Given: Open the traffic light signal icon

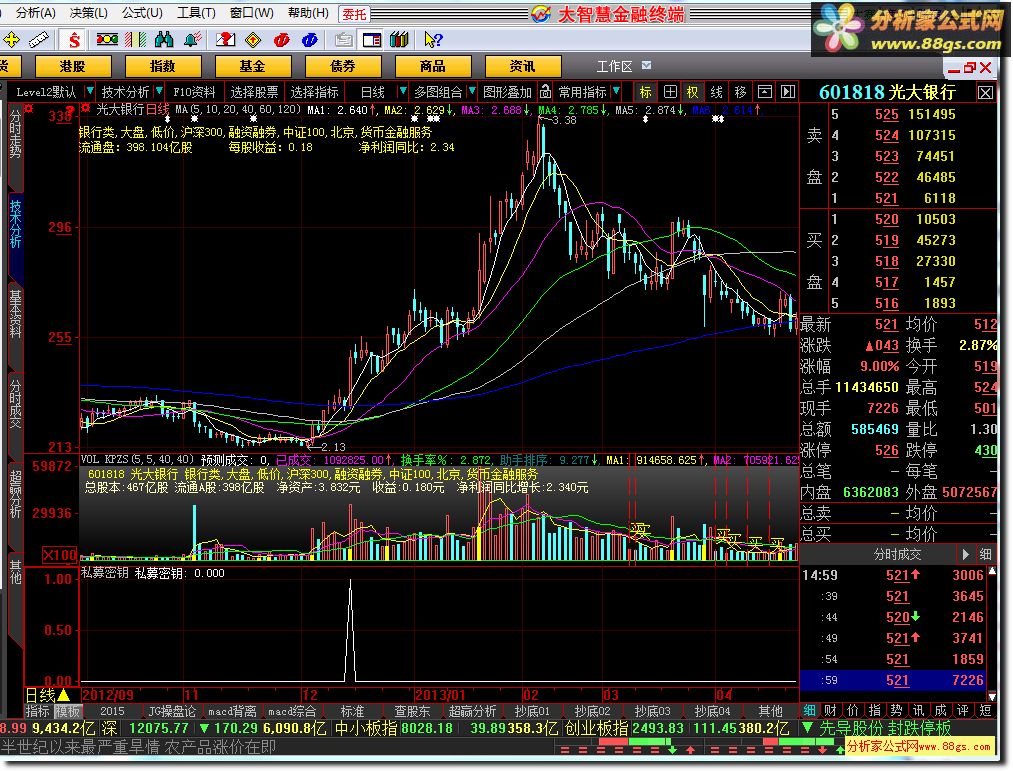Looking at the screenshot, I should coord(107,40).
